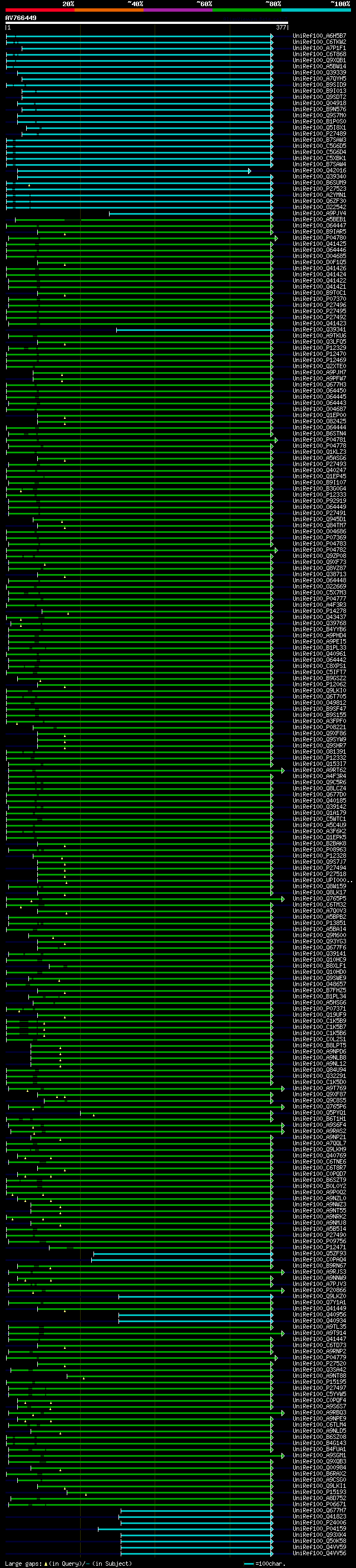Select the UniRef100_Q93YG3 label
Screen dimensions: 356x1568
[x=319, y=942]
